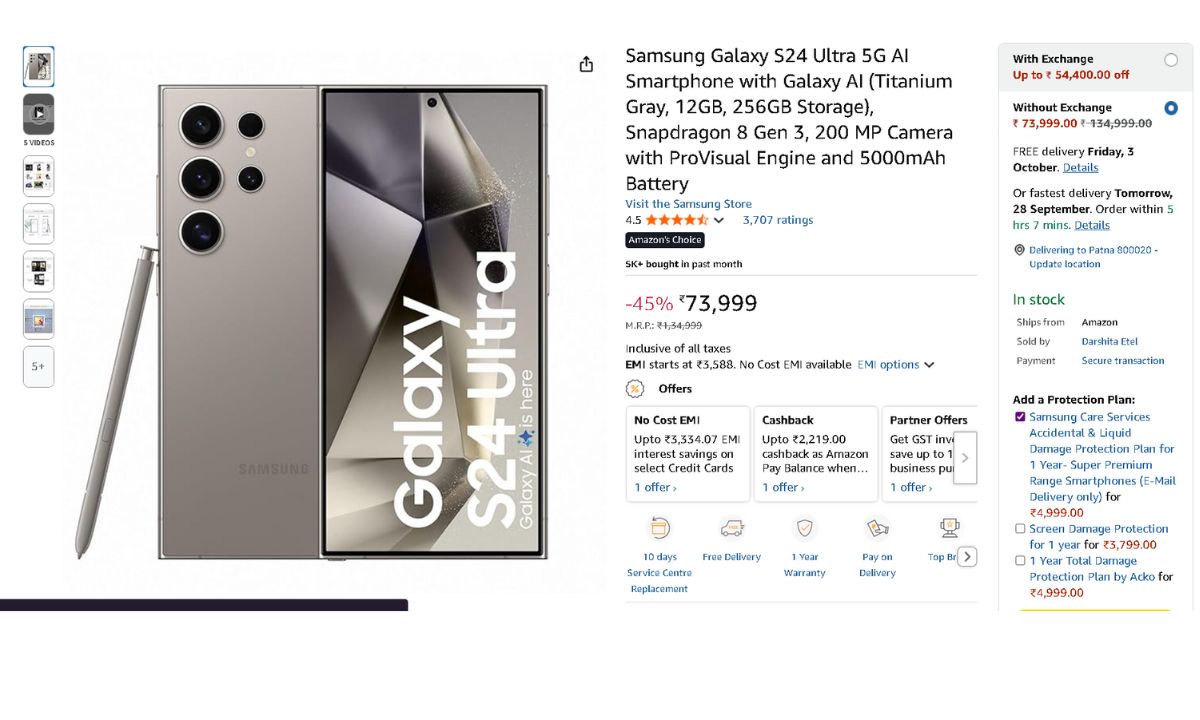Check 1 Year Total Damage Protection by Acko
Viewport: 1200px width, 720px height.
pos(1020,561)
